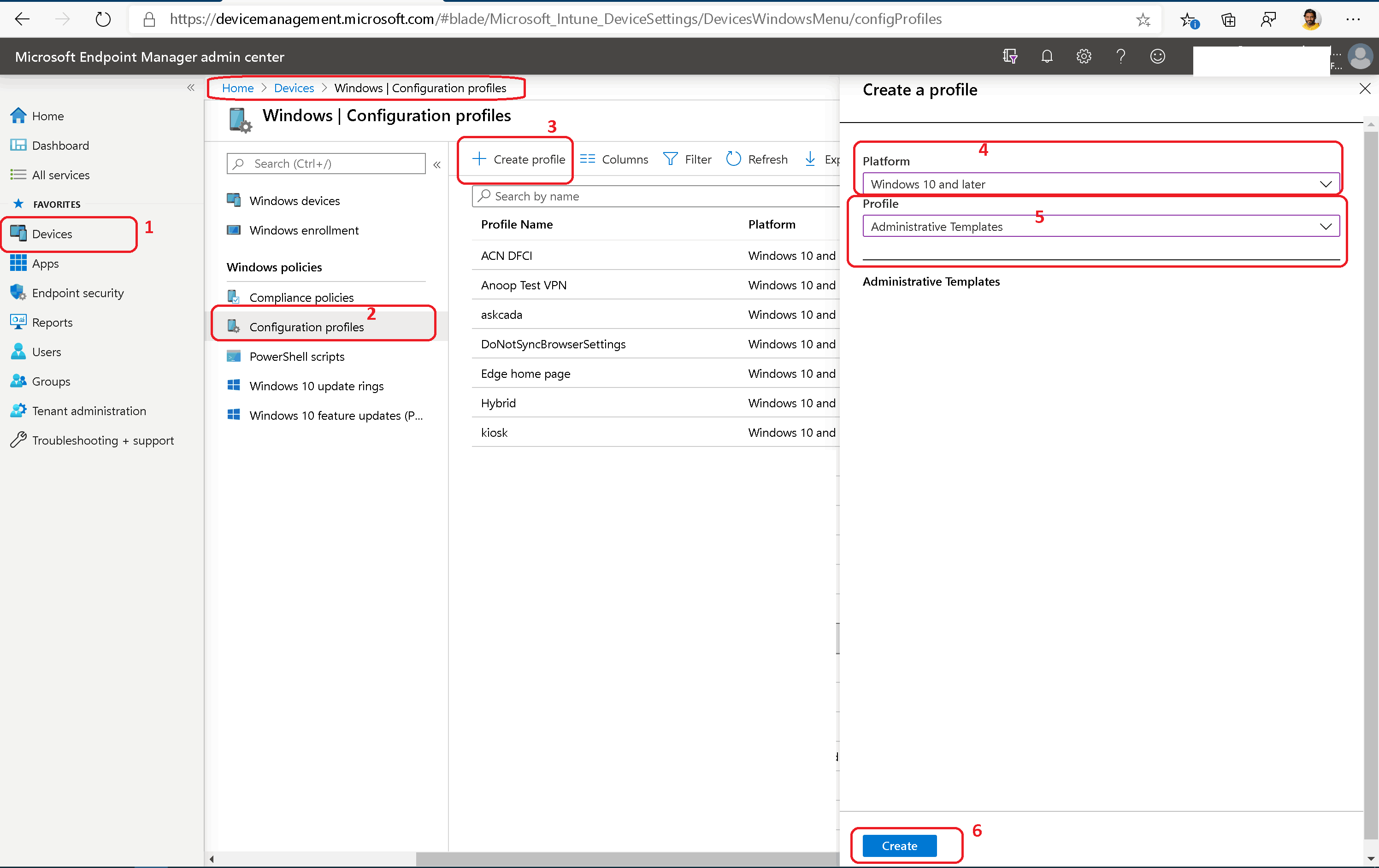Sort by Profile Name column header

click(x=517, y=224)
